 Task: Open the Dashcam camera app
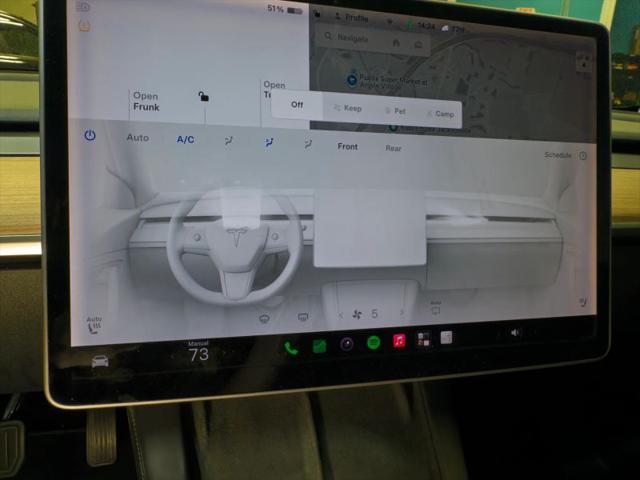tap(347, 344)
